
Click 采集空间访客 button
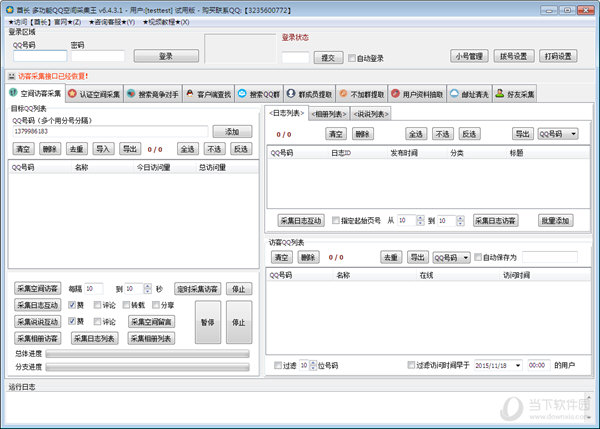coord(38,289)
